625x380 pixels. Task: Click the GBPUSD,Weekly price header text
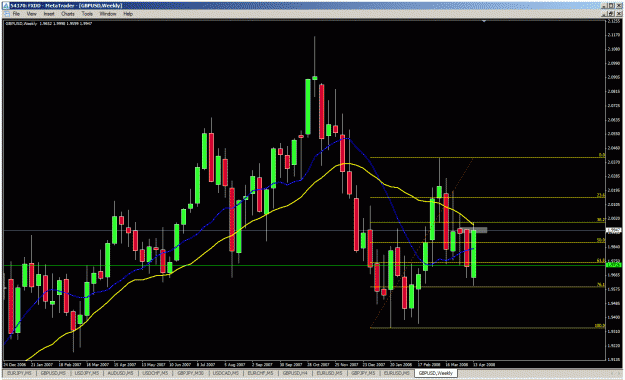point(49,24)
